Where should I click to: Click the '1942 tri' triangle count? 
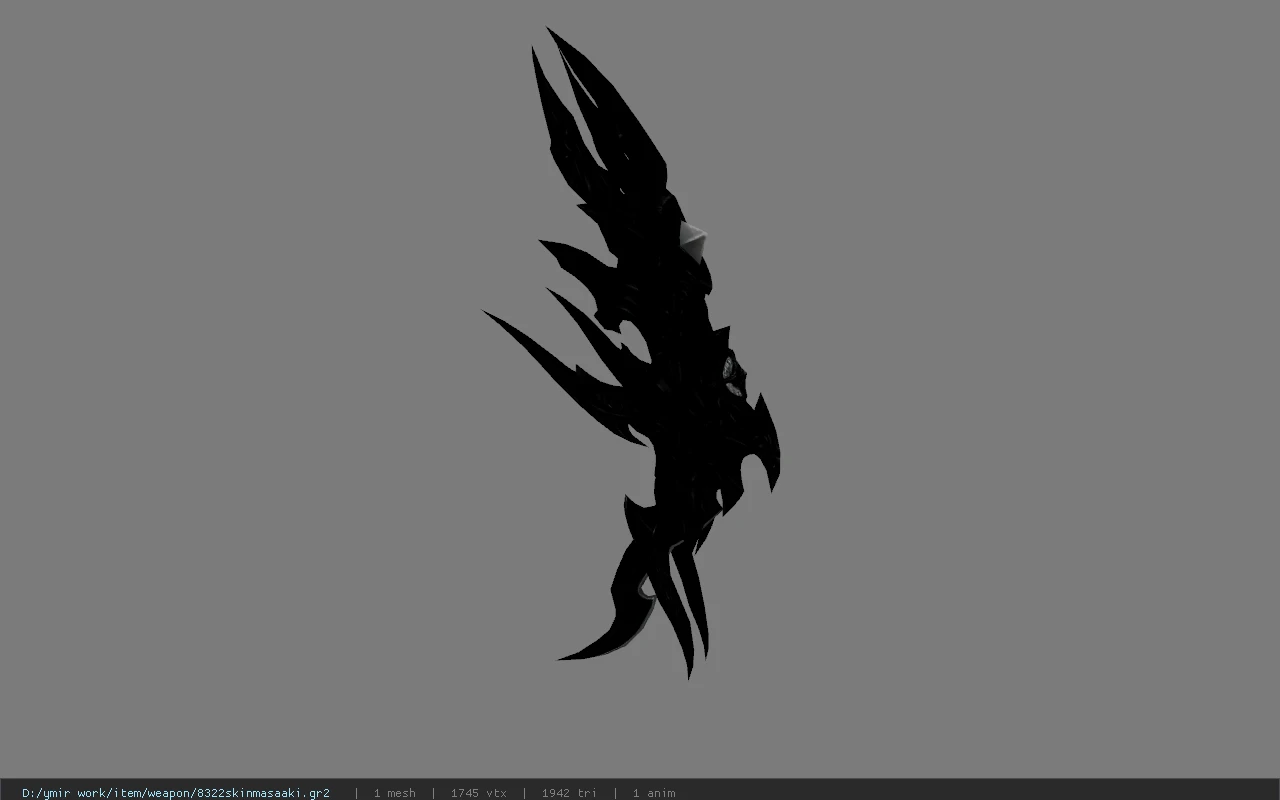(569, 793)
